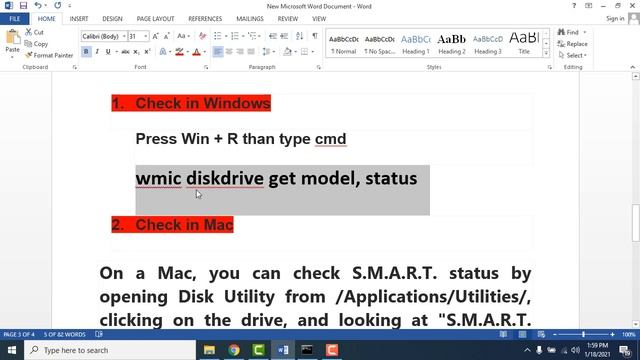Viewport: 640px width, 360px height.
Task: Open Paragraph dialog launcher
Action: pyautogui.click(x=318, y=67)
